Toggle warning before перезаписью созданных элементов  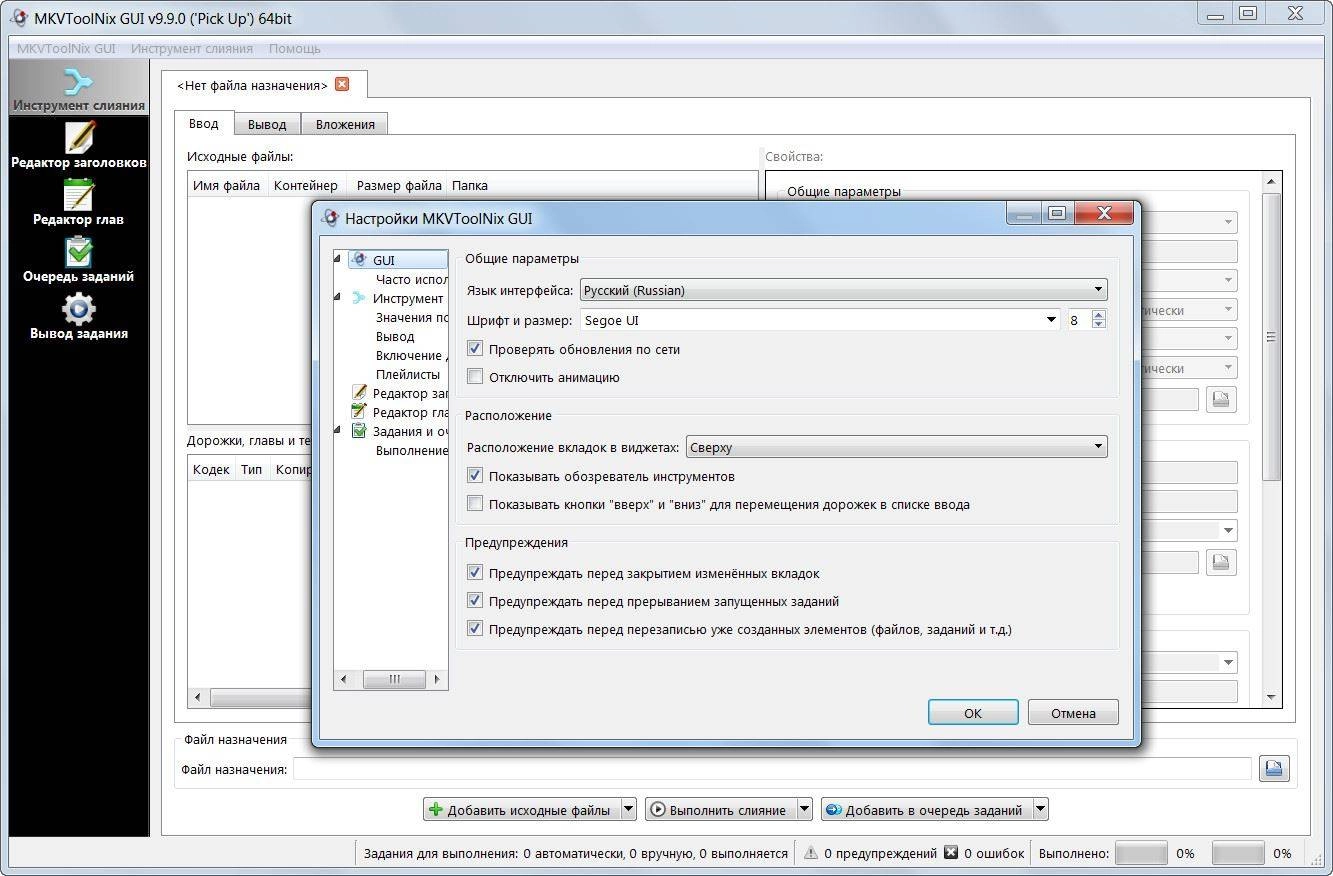pyautogui.click(x=475, y=629)
